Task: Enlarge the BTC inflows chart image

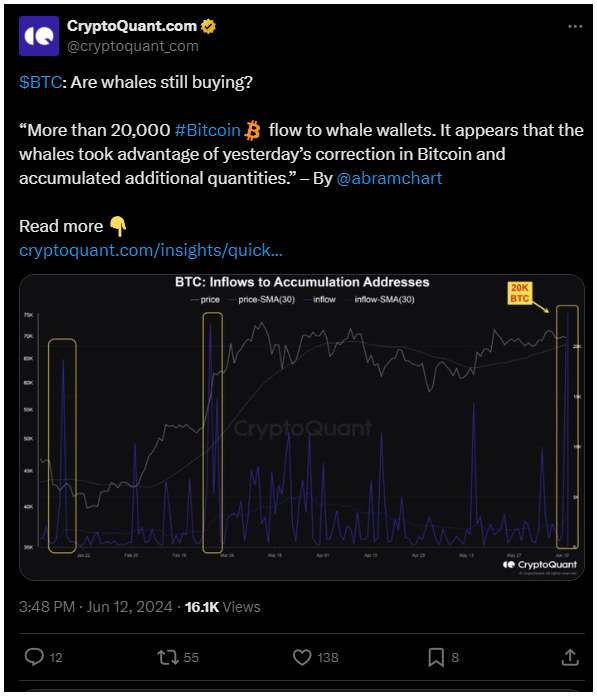Action: [302, 427]
